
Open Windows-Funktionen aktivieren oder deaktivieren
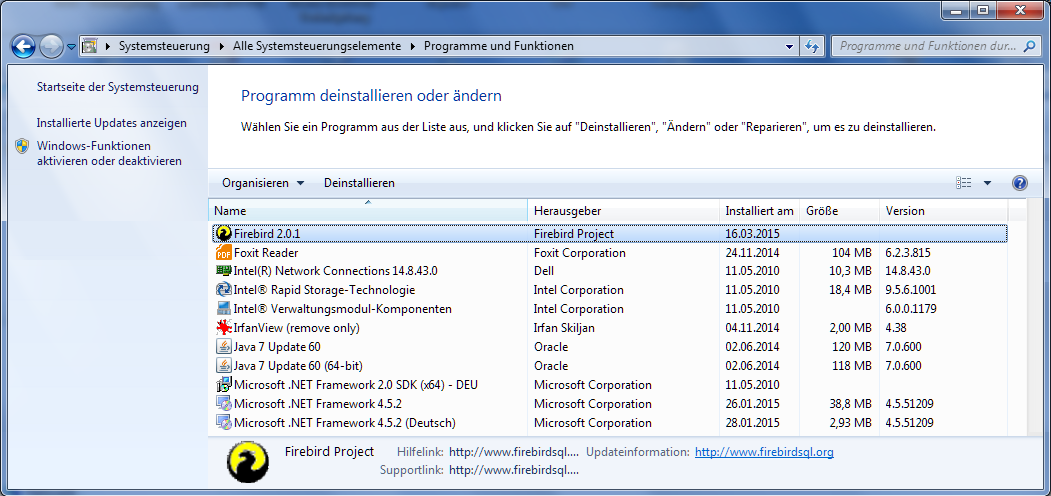(x=109, y=153)
